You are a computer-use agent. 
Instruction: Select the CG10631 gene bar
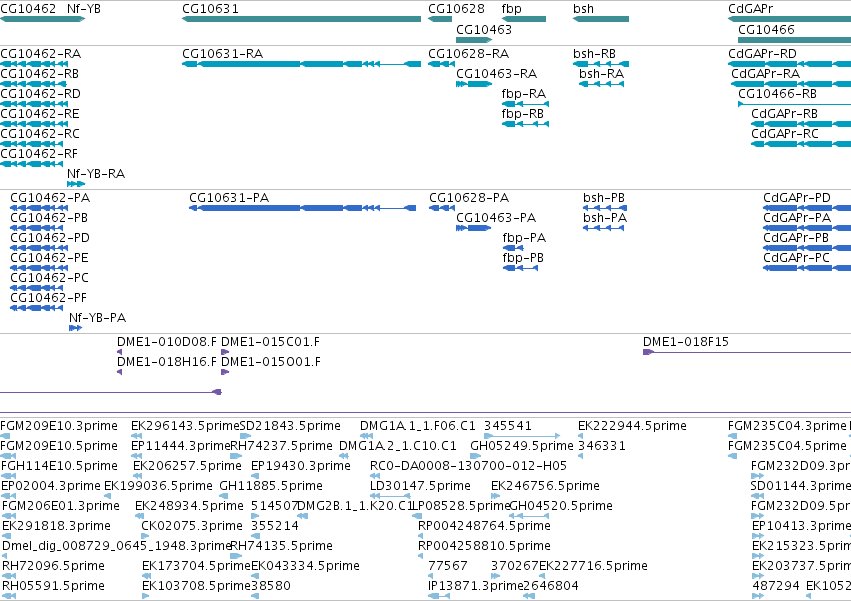click(301, 19)
